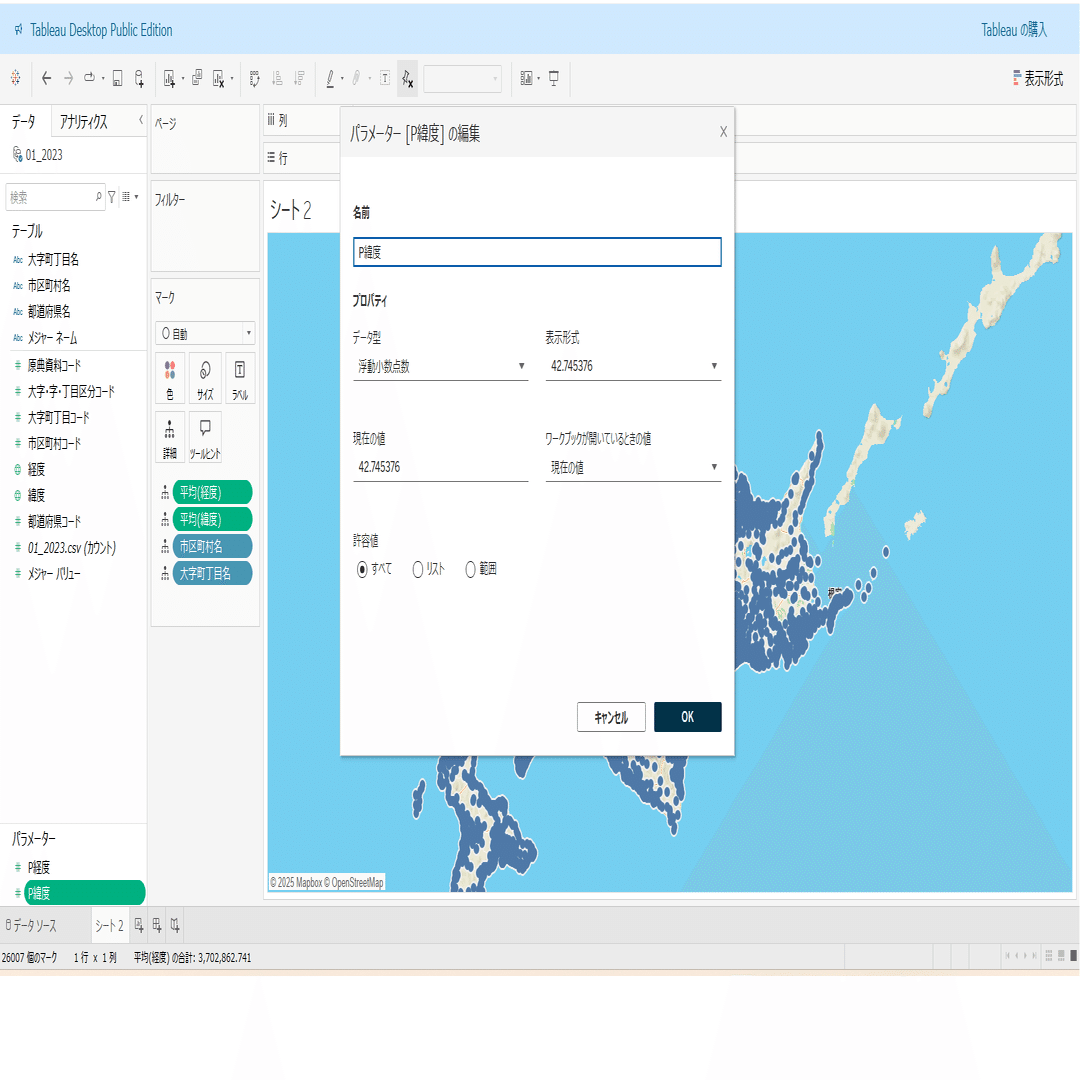Select the リスト allowable values radio button
1080x1080 pixels.
416,568
